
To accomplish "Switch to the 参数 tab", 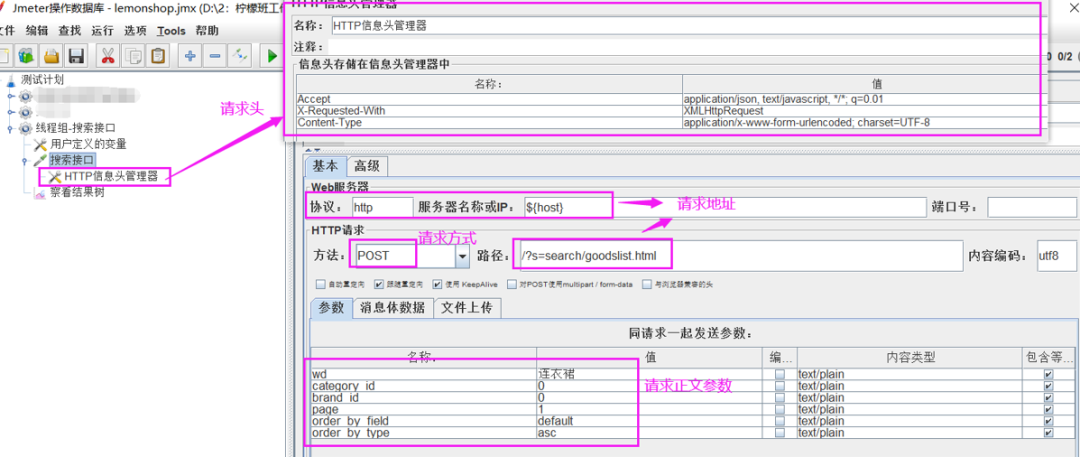I will coord(331,308).
